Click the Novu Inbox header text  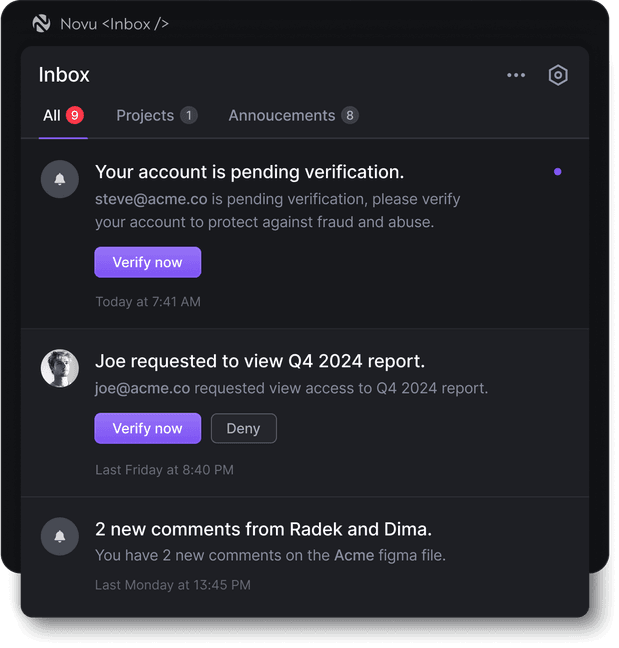(x=114, y=24)
